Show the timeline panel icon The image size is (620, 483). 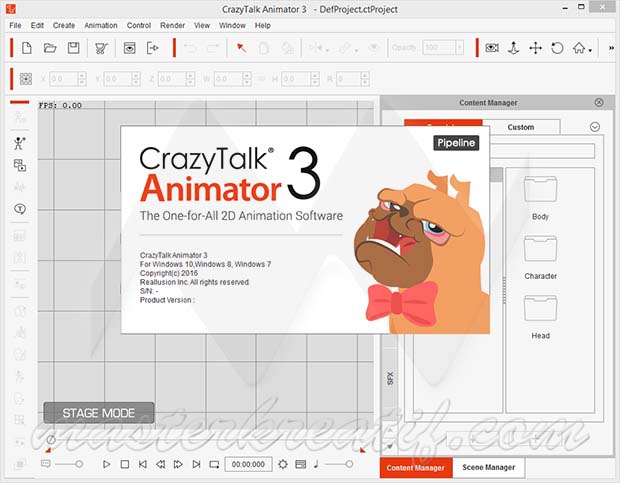301,464
